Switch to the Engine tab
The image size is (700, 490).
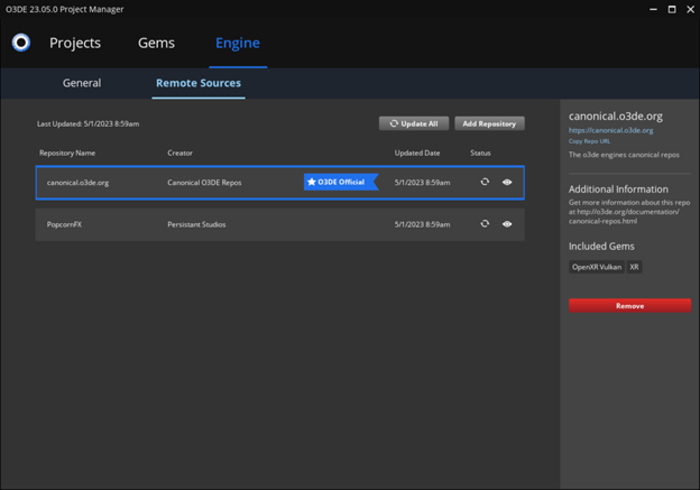point(238,43)
